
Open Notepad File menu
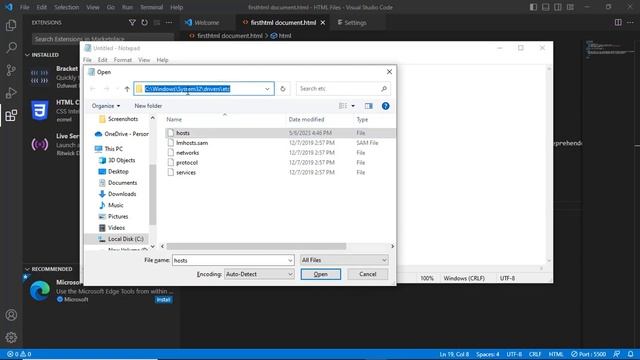(x=87, y=60)
